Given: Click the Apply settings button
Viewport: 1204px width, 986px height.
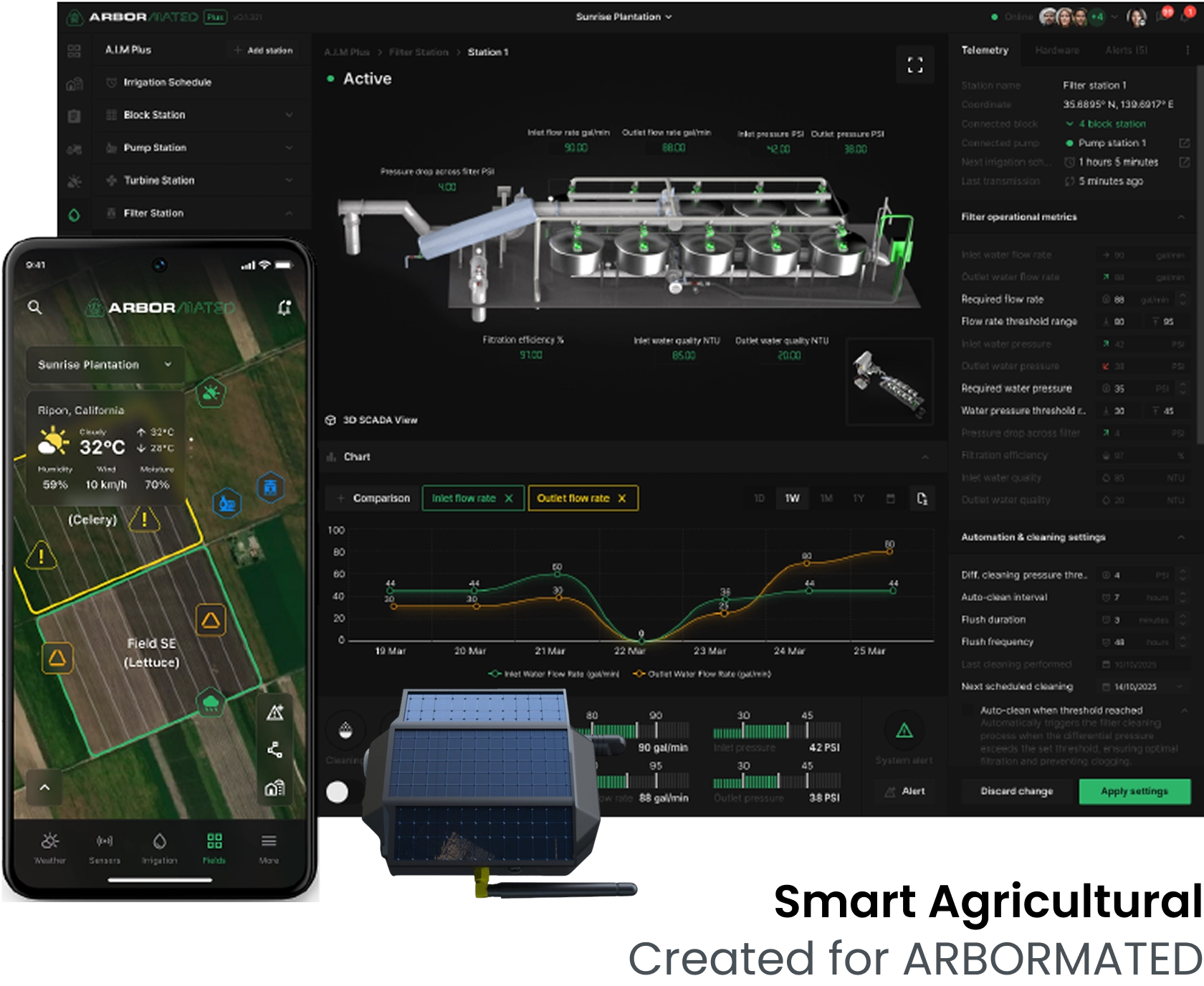Looking at the screenshot, I should click(1134, 791).
